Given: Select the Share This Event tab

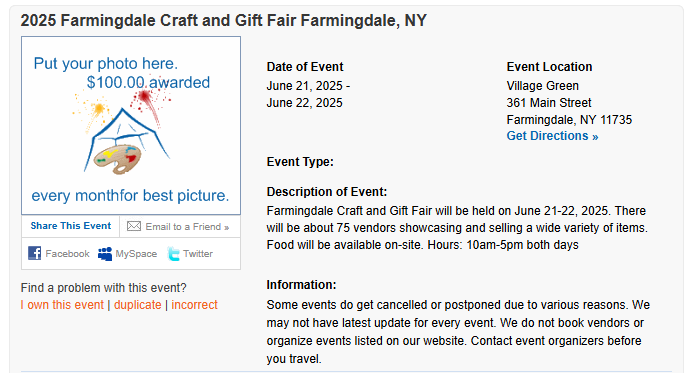Looking at the screenshot, I should [x=71, y=226].
